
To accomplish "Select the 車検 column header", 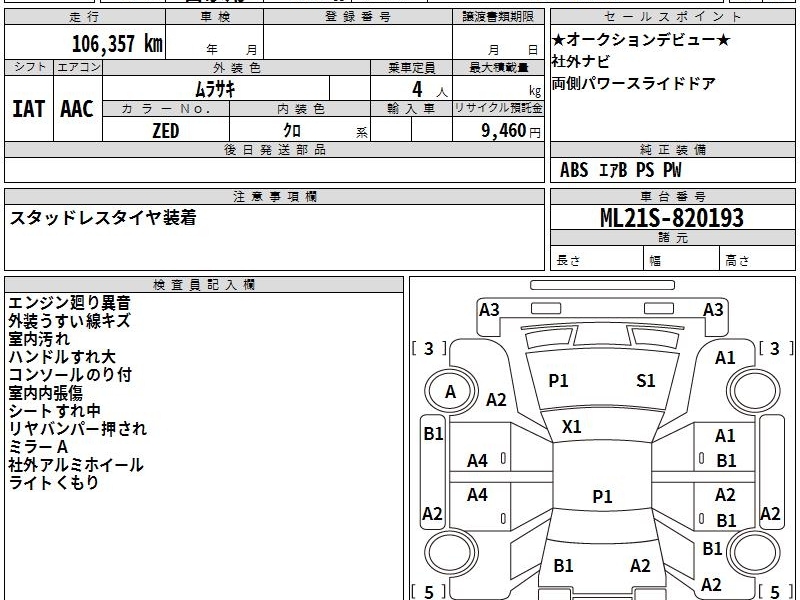I will 215,17.
